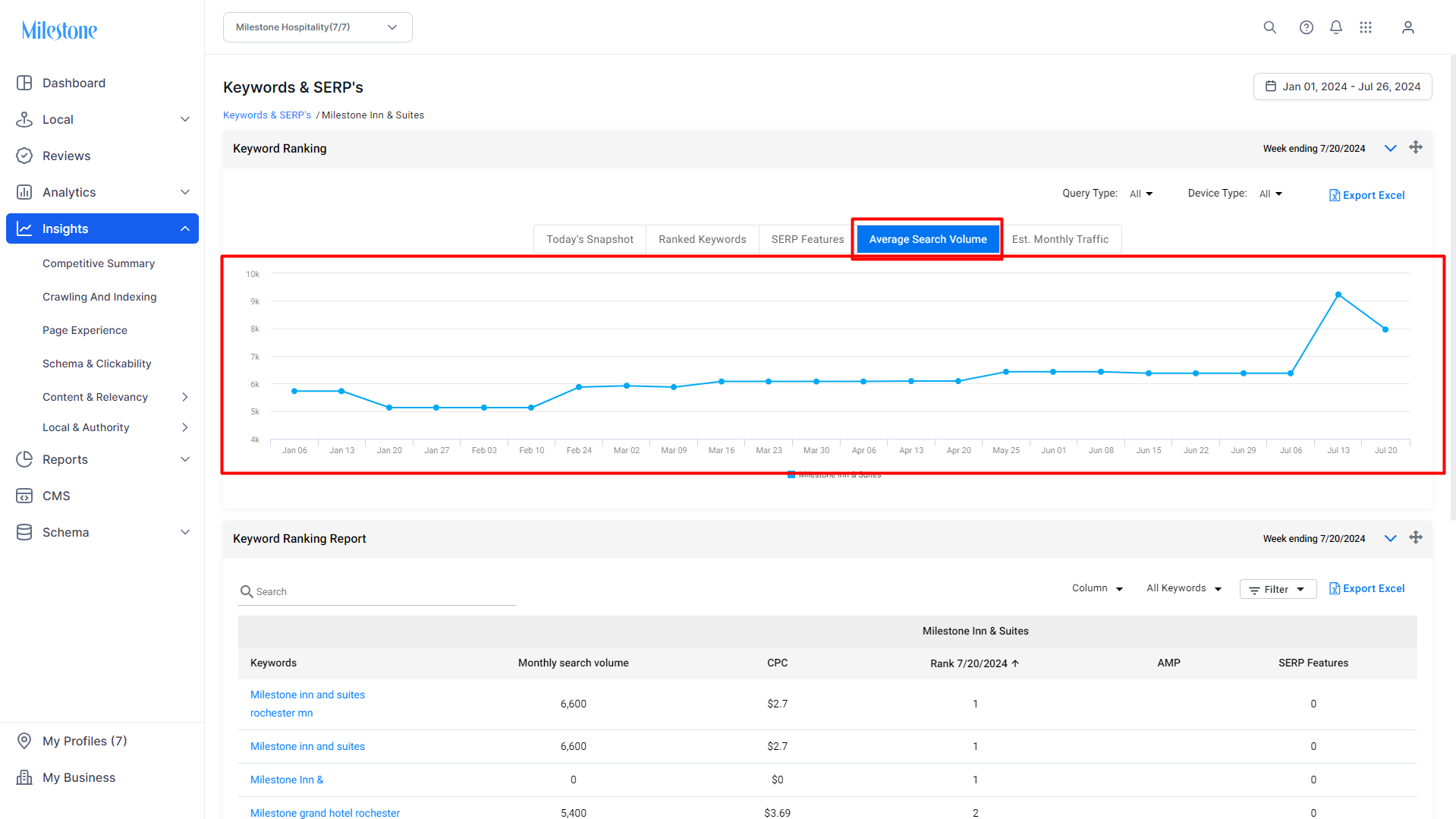Image resolution: width=1456 pixels, height=819 pixels.
Task: Click Export Excel in Keyword Ranking panel
Action: tap(1366, 195)
